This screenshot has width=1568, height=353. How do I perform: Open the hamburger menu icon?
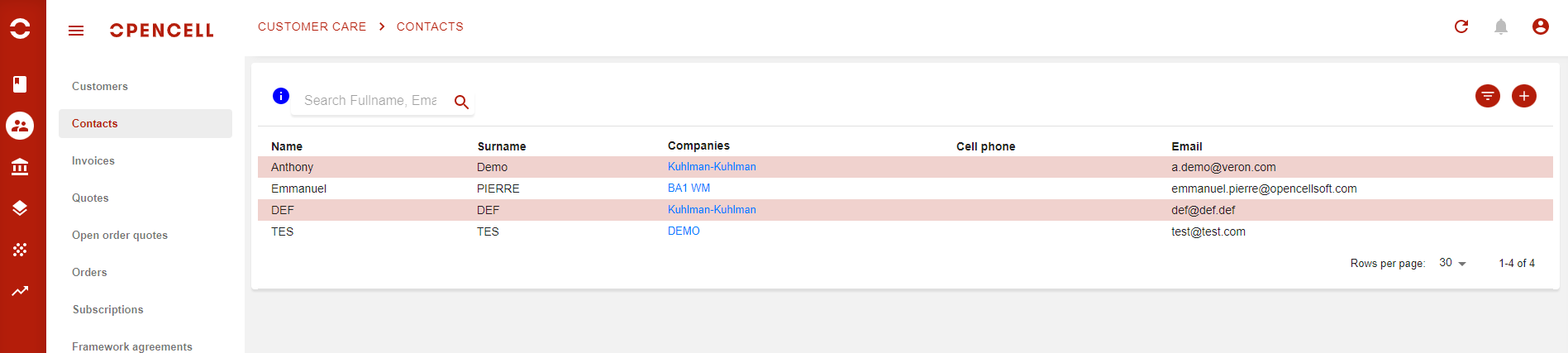76,31
